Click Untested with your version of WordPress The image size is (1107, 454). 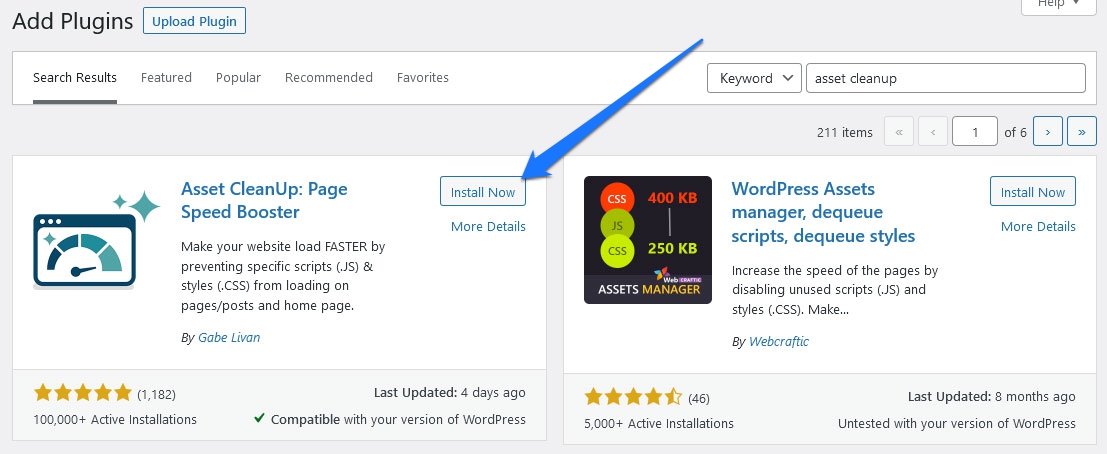pyautogui.click(x=957, y=424)
